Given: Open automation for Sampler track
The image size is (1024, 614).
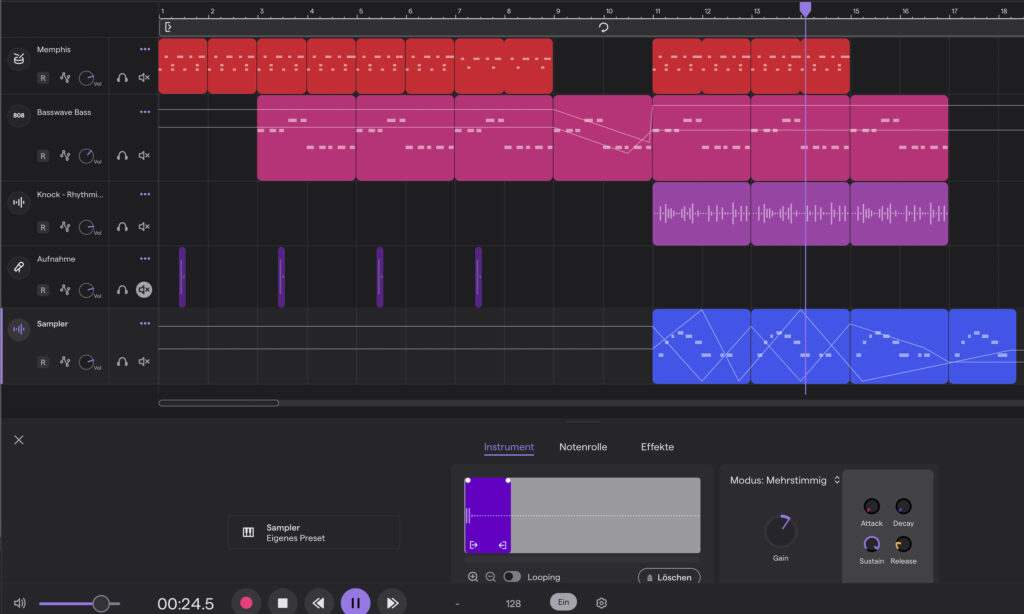Looking at the screenshot, I should point(65,361).
